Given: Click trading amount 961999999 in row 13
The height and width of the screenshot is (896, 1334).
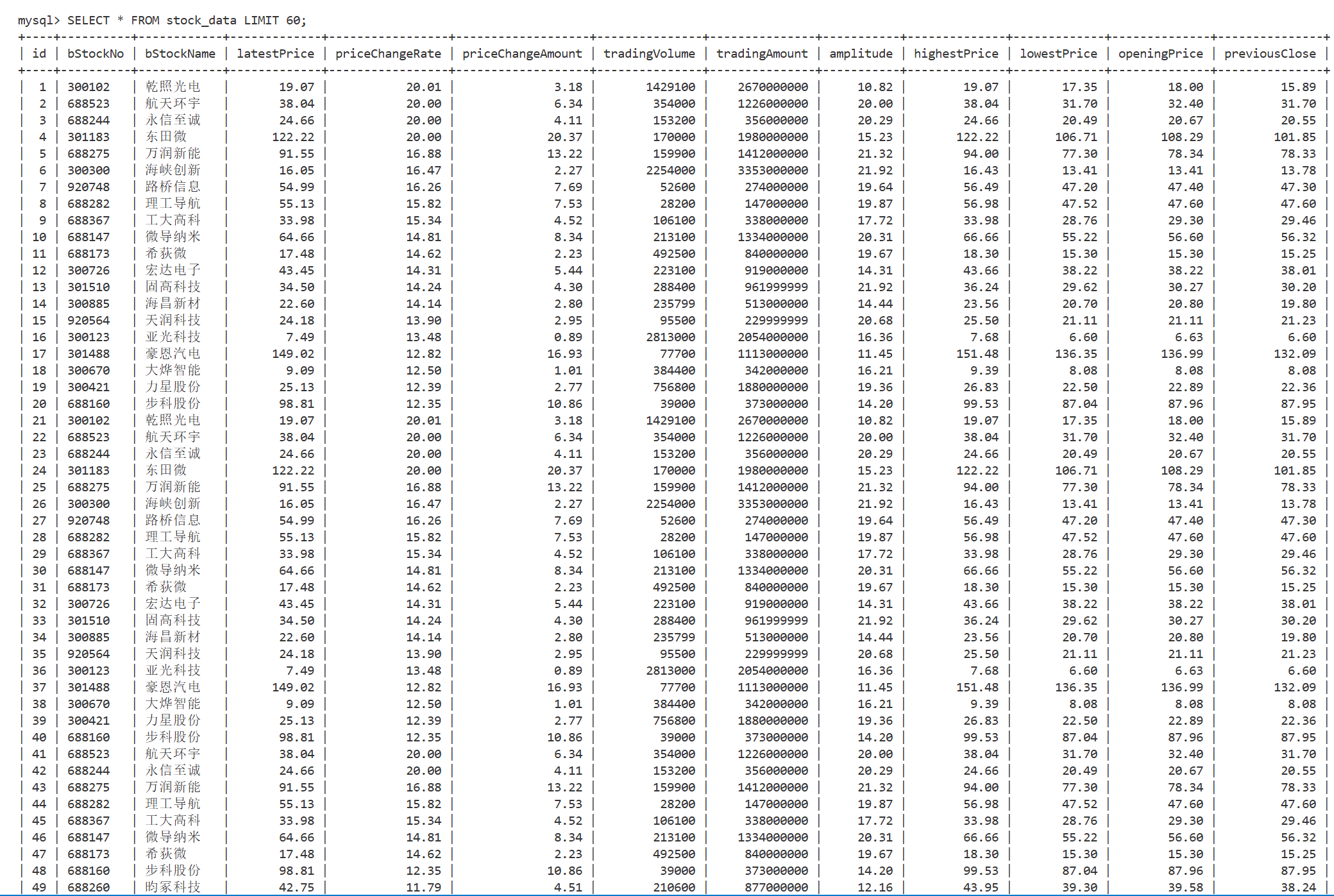Looking at the screenshot, I should pyautogui.click(x=776, y=287).
